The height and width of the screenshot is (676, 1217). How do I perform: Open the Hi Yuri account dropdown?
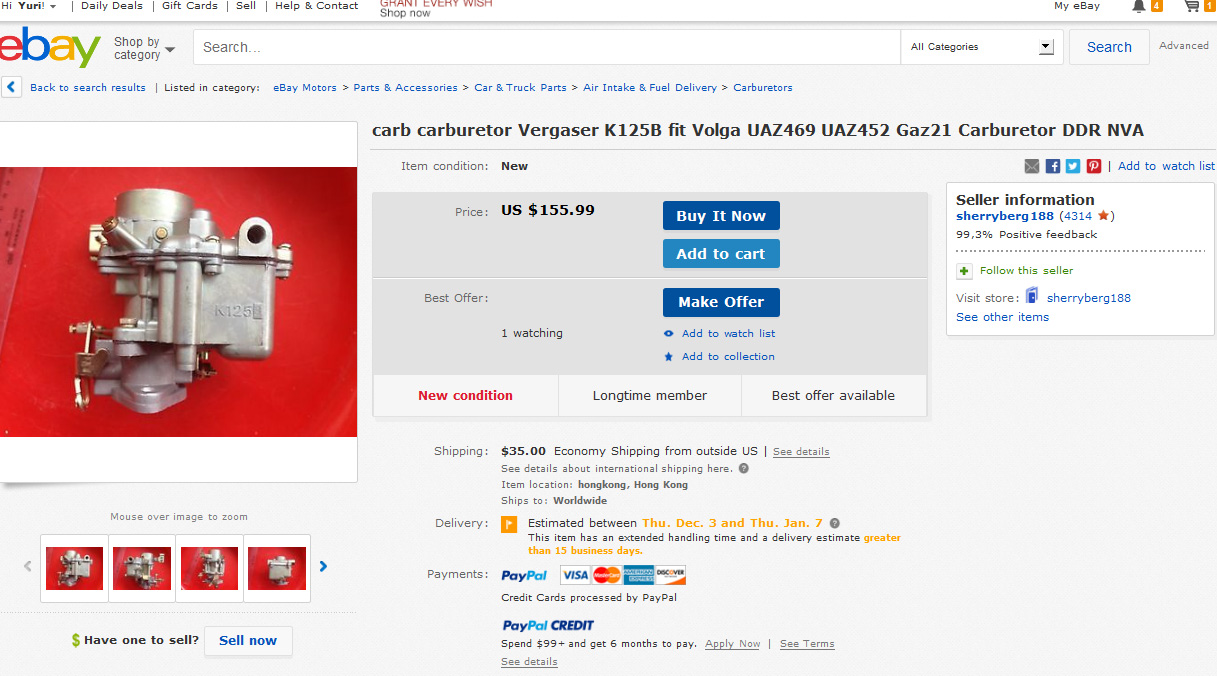click(x=29, y=6)
